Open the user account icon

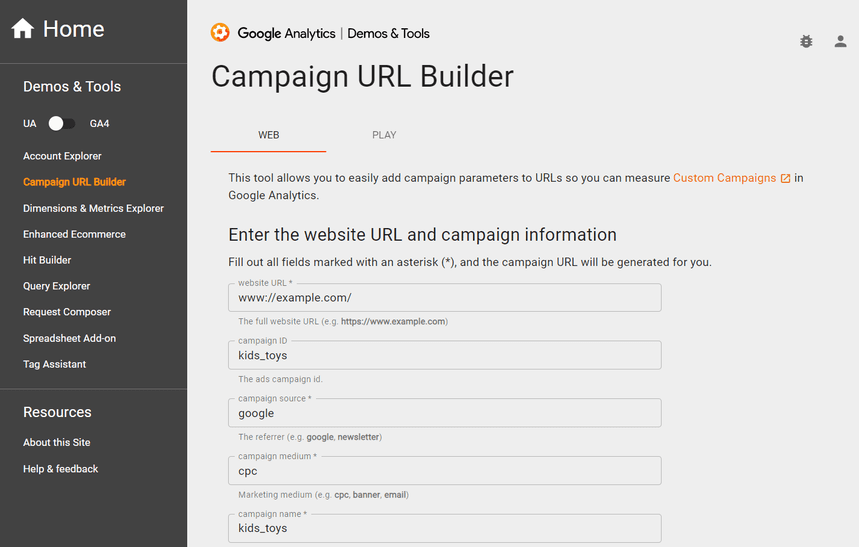point(841,42)
